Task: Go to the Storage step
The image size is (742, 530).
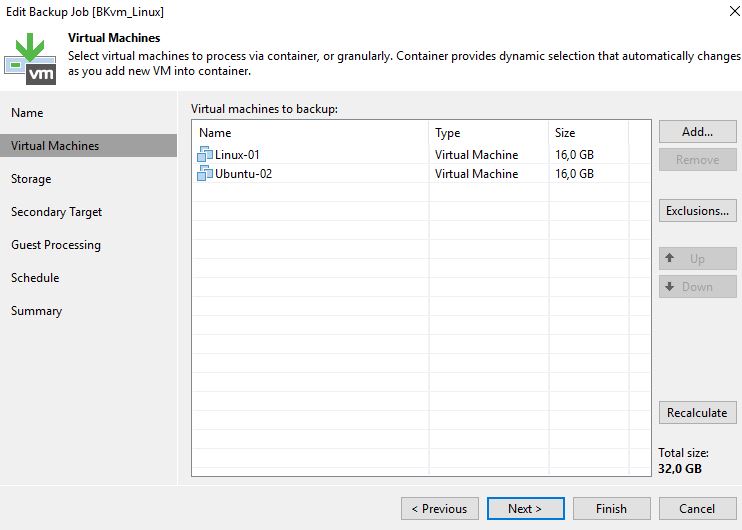Action: (x=31, y=179)
